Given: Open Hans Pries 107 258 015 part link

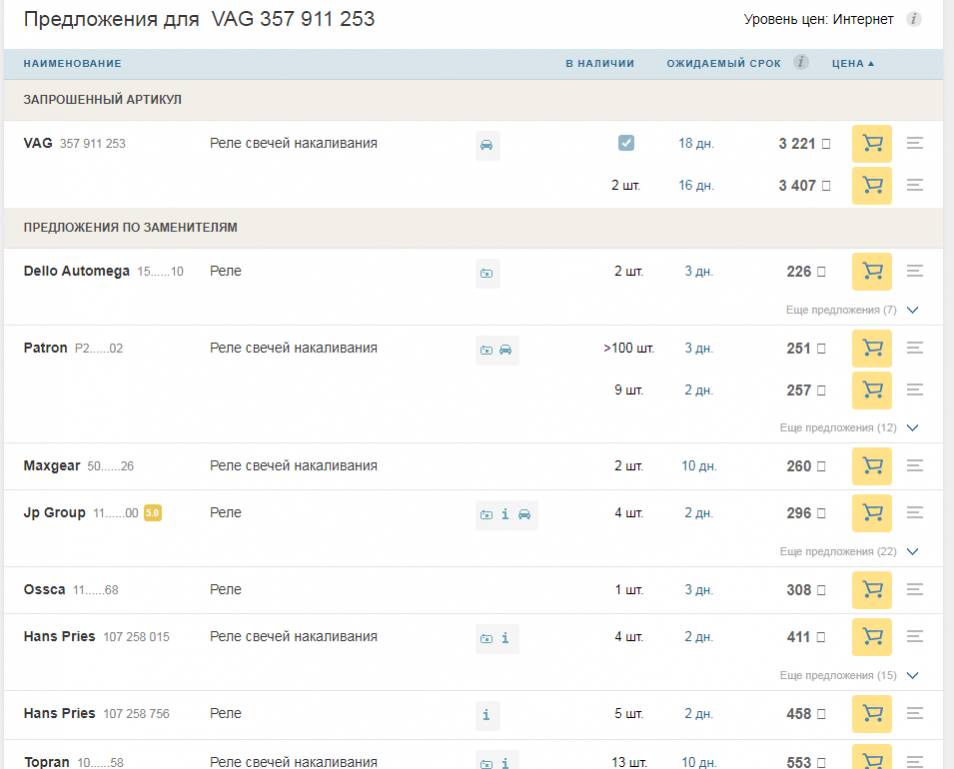Looking at the screenshot, I should [x=136, y=637].
